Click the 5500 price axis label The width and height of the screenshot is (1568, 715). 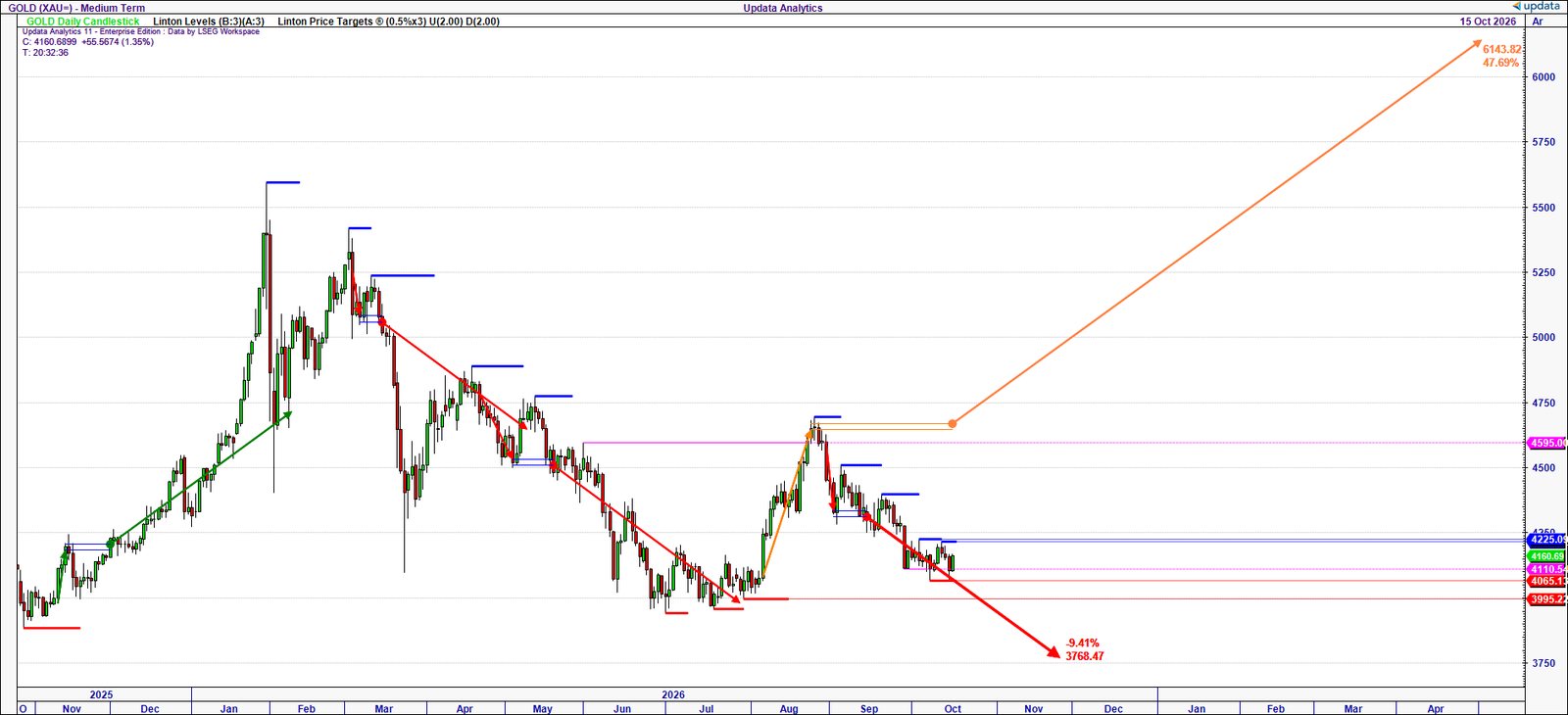coord(1543,208)
